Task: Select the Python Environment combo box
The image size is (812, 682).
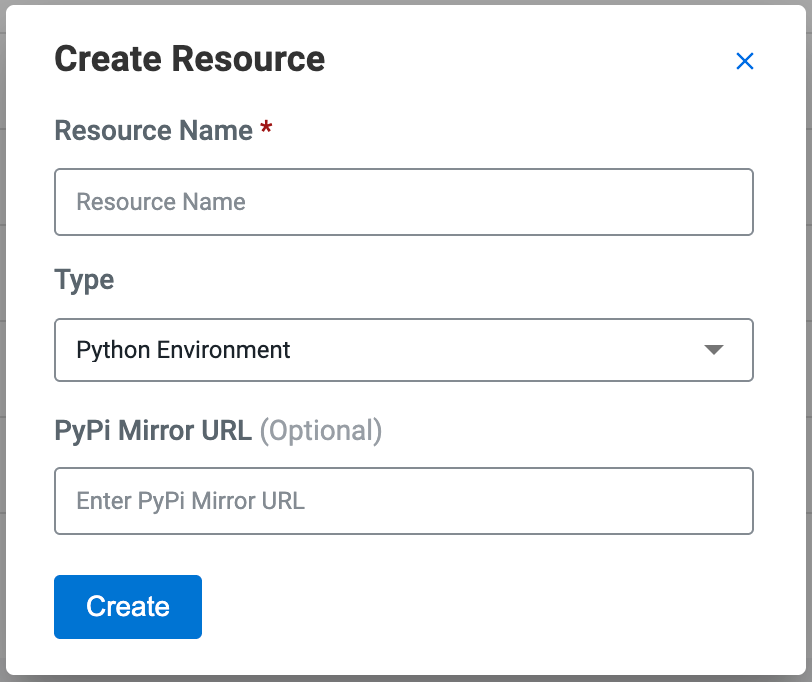Action: coord(403,350)
